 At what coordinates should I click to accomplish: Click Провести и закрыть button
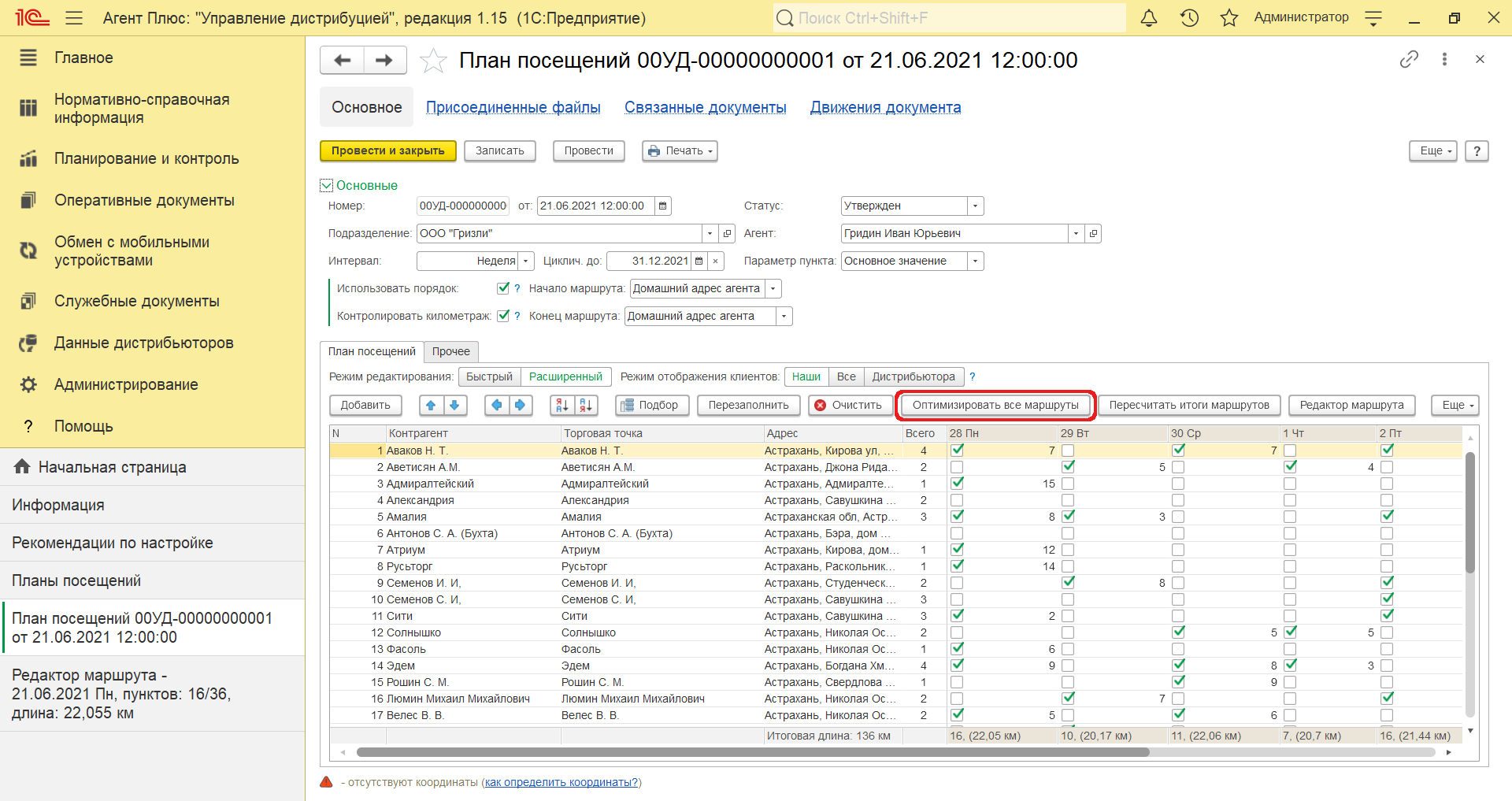point(388,151)
